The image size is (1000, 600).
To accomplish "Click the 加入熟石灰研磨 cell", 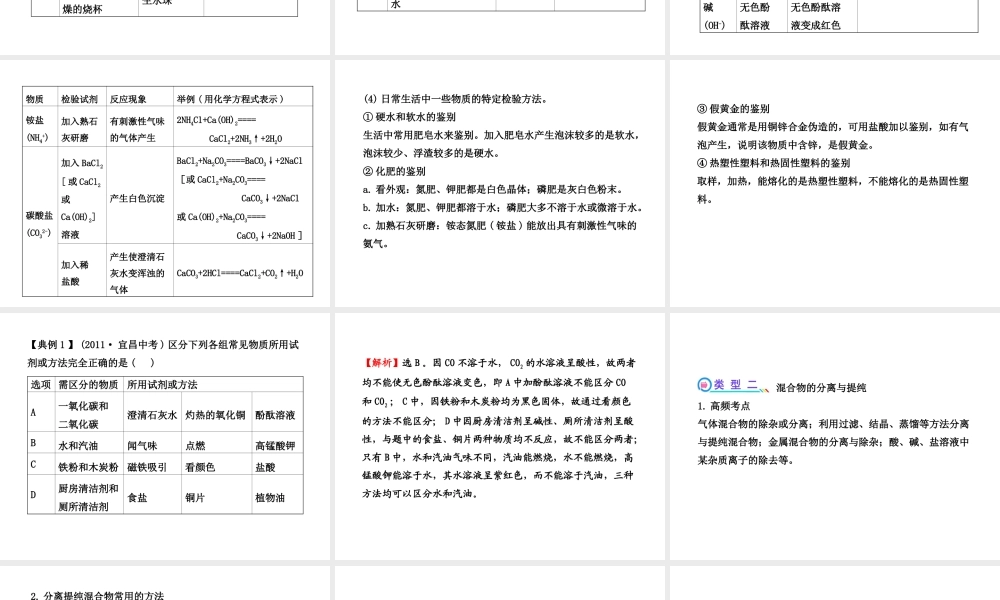I will [82, 128].
